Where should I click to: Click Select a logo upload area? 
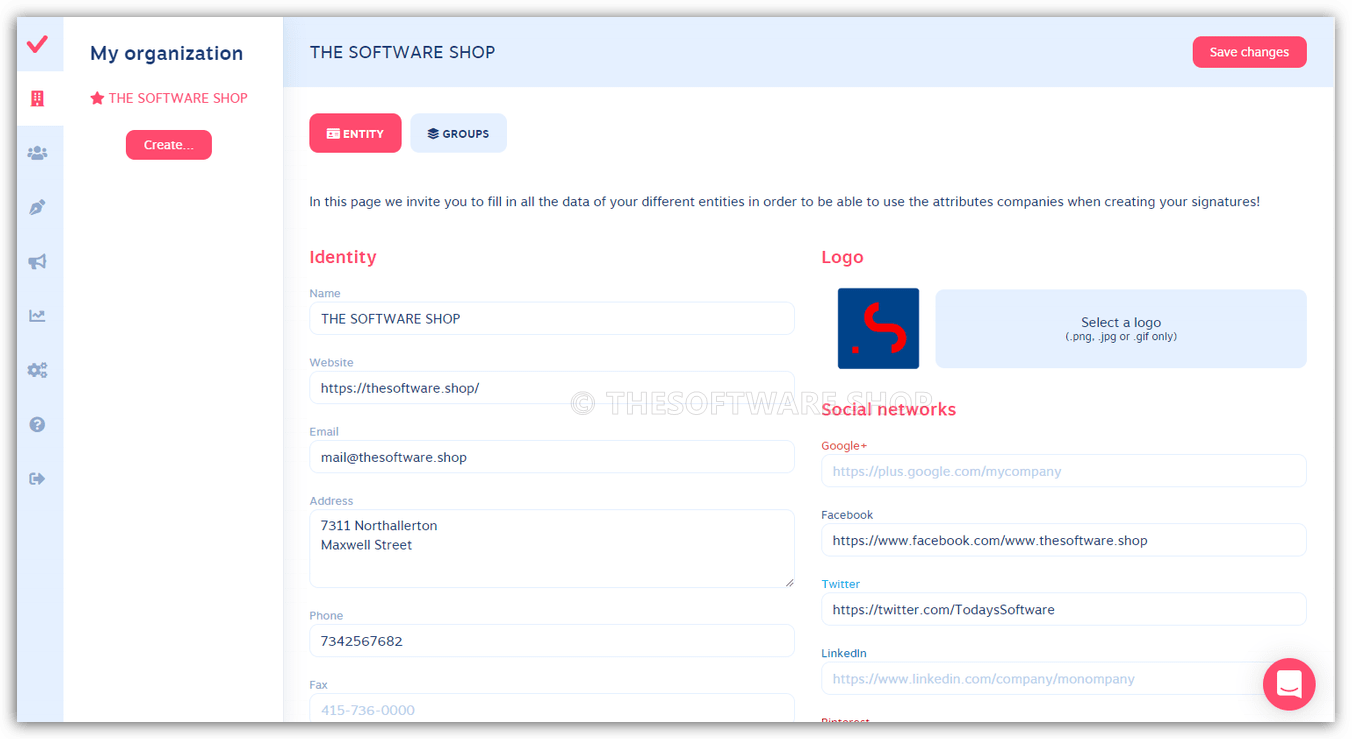pyautogui.click(x=1120, y=328)
